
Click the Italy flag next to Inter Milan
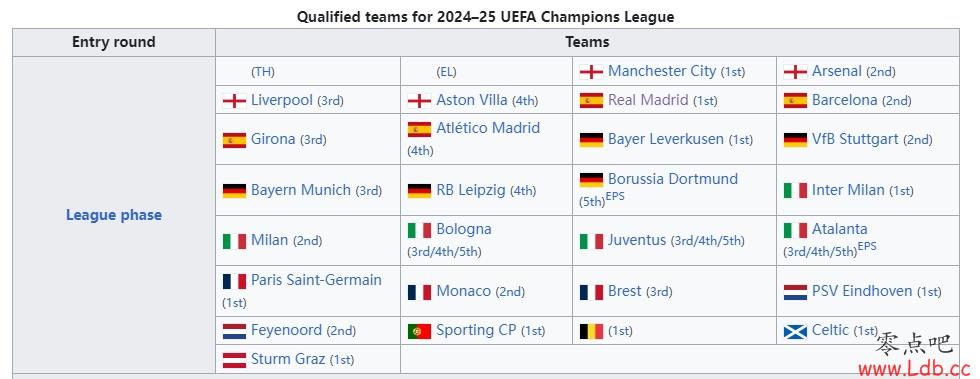coord(795,190)
